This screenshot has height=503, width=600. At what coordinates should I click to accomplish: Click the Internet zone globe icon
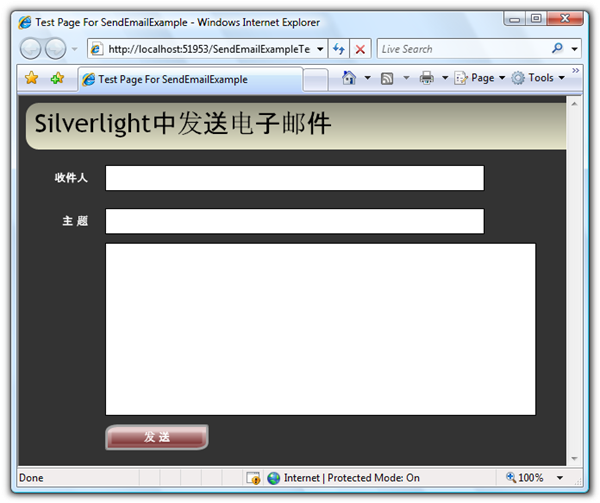(x=274, y=478)
